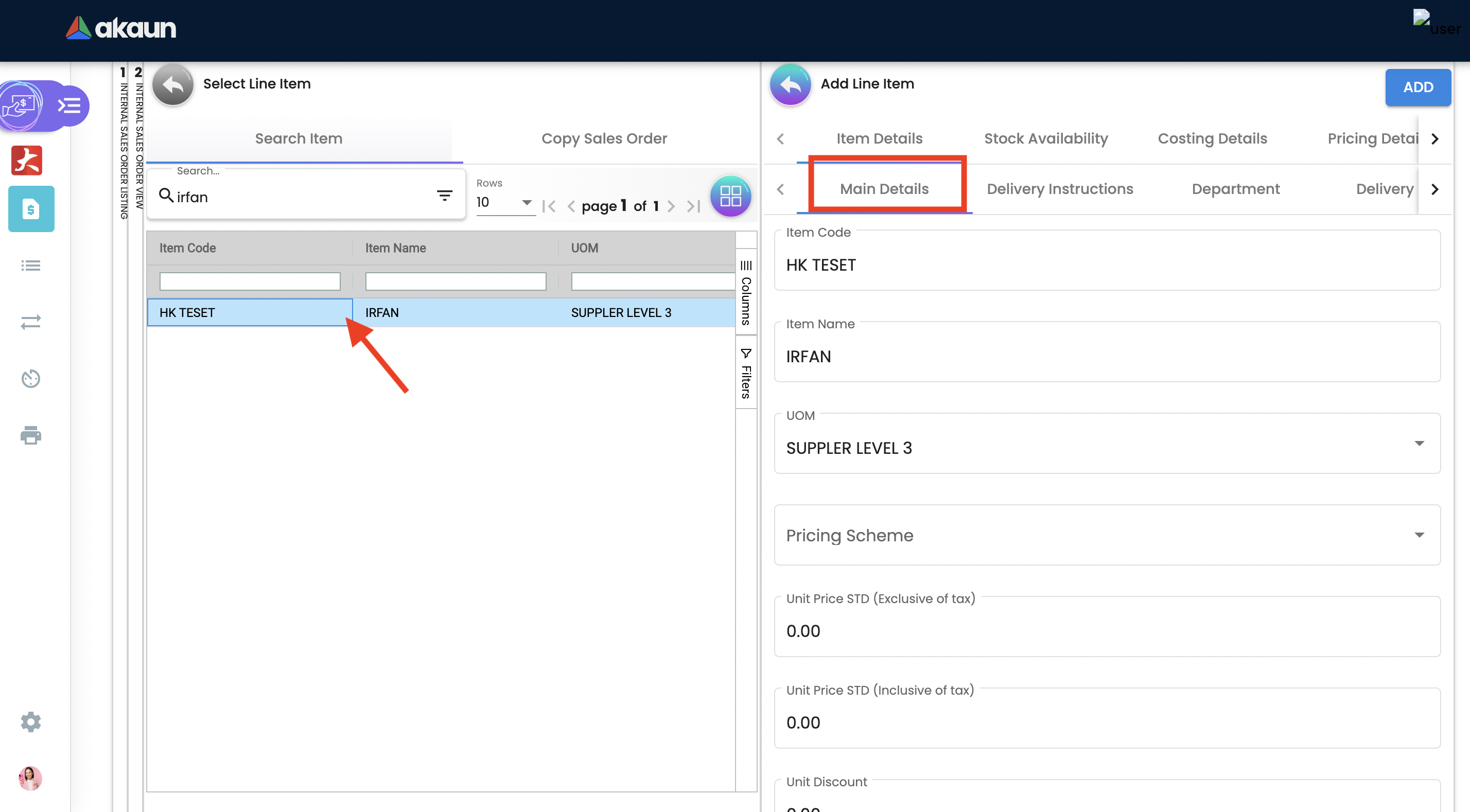The height and width of the screenshot is (812, 1470).
Task: Click the purple back arrow beside Add Line Item
Action: point(790,84)
